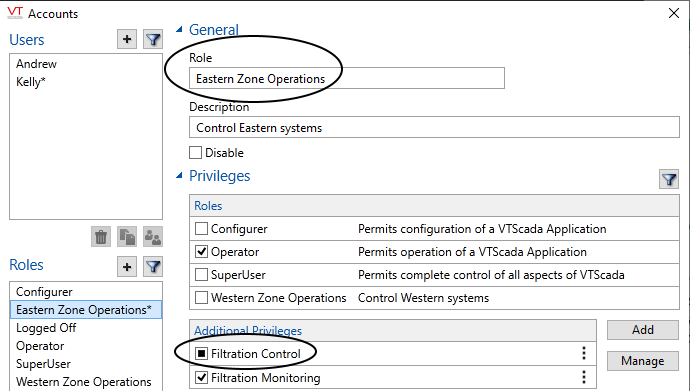The height and width of the screenshot is (391, 690).
Task: Toggle the Filtration Control privilege checkbox
Action: tap(201, 354)
